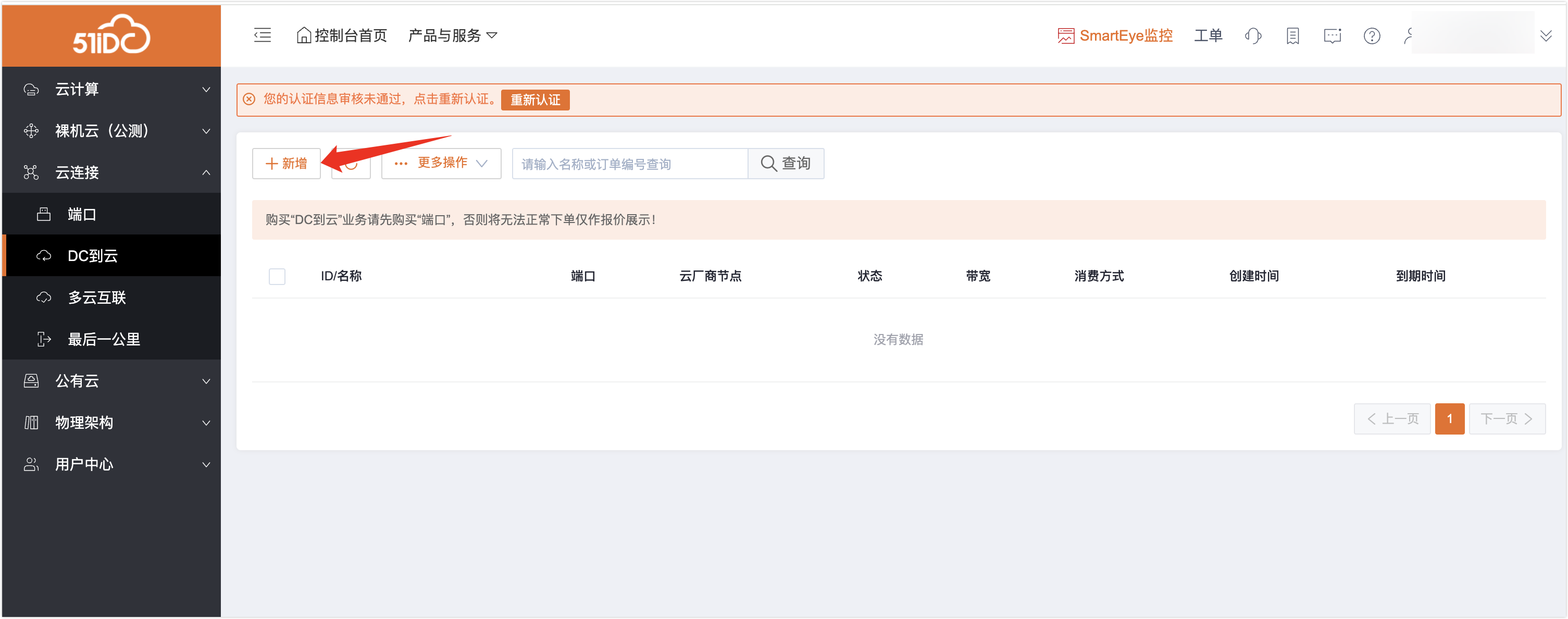Click the help question mark icon
Screen dimensions: 1568x619
pyautogui.click(x=1372, y=36)
